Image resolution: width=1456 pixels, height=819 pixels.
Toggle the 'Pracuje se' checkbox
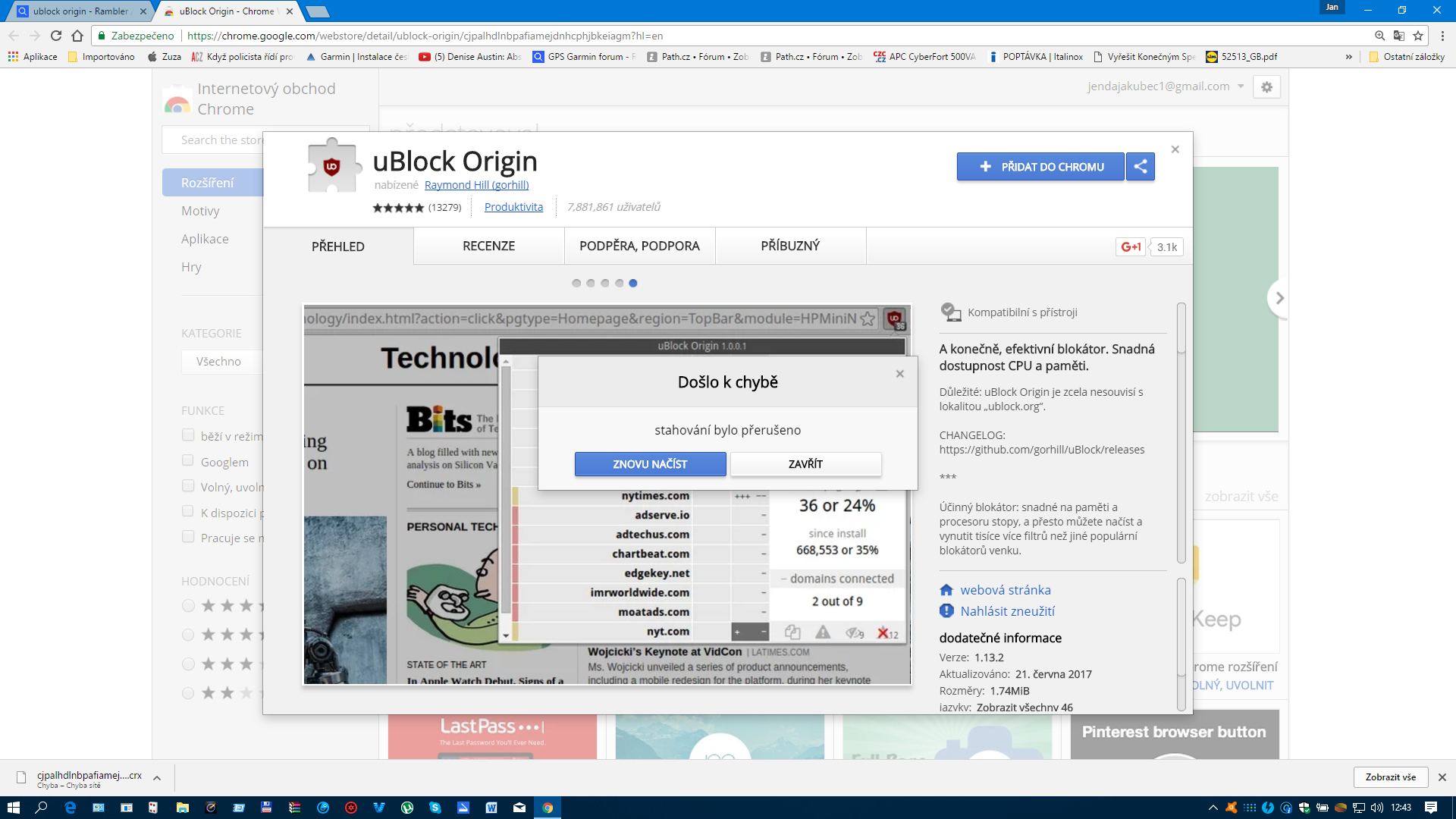[x=188, y=537]
